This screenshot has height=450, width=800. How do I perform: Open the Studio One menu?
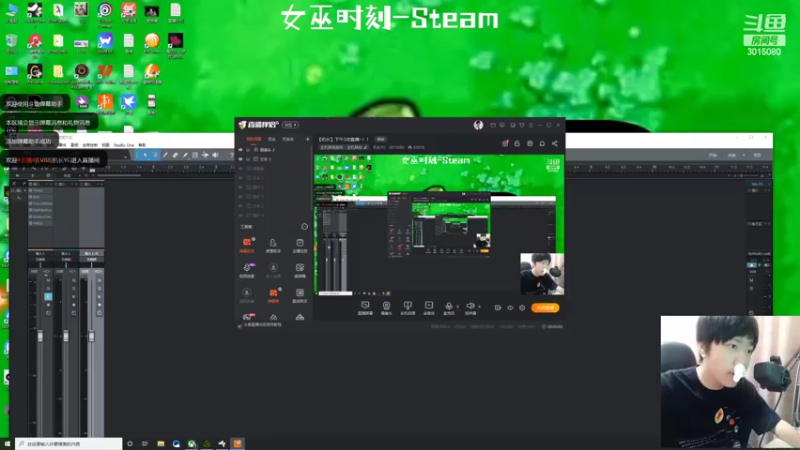click(x=123, y=145)
